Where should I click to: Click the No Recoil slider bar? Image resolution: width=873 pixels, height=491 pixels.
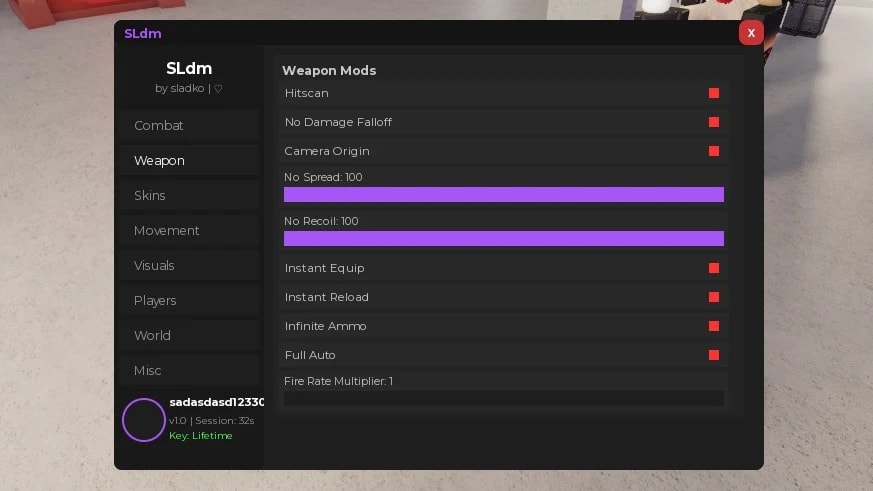coord(504,238)
